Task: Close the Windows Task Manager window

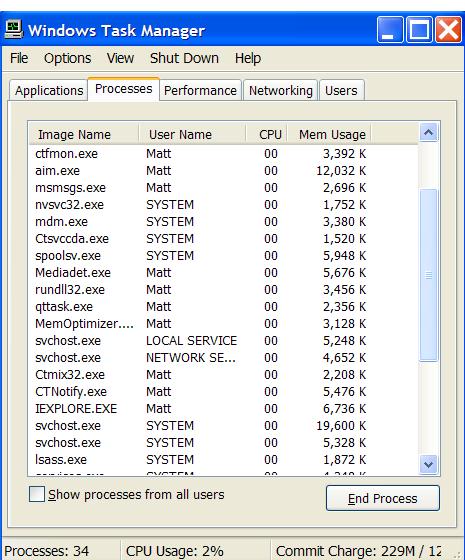Action: (x=448, y=29)
